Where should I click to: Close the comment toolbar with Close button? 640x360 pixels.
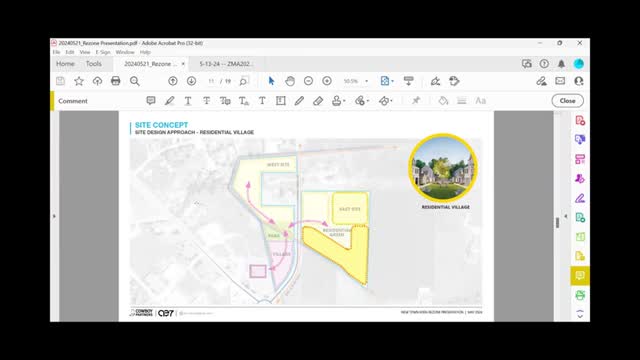coord(567,100)
